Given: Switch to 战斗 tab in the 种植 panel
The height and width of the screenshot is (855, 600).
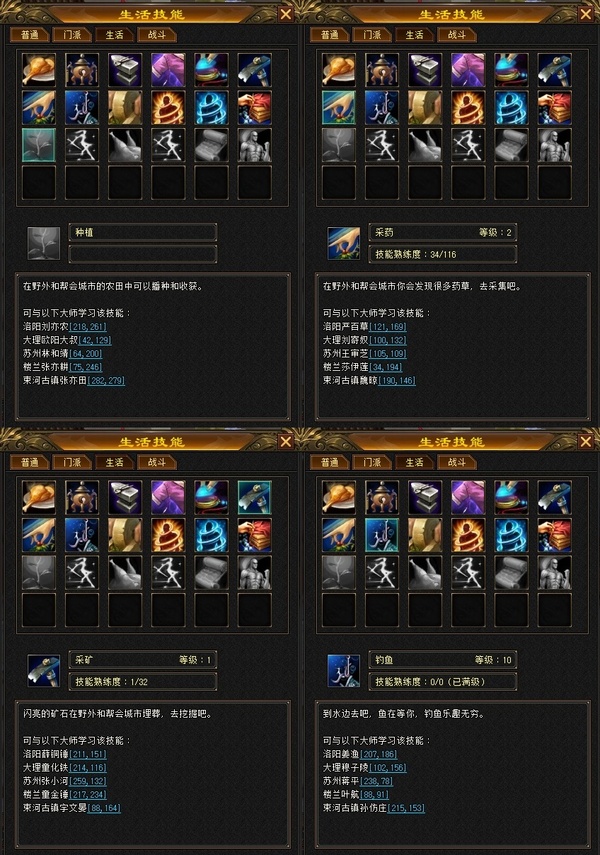Looking at the screenshot, I should click(157, 35).
